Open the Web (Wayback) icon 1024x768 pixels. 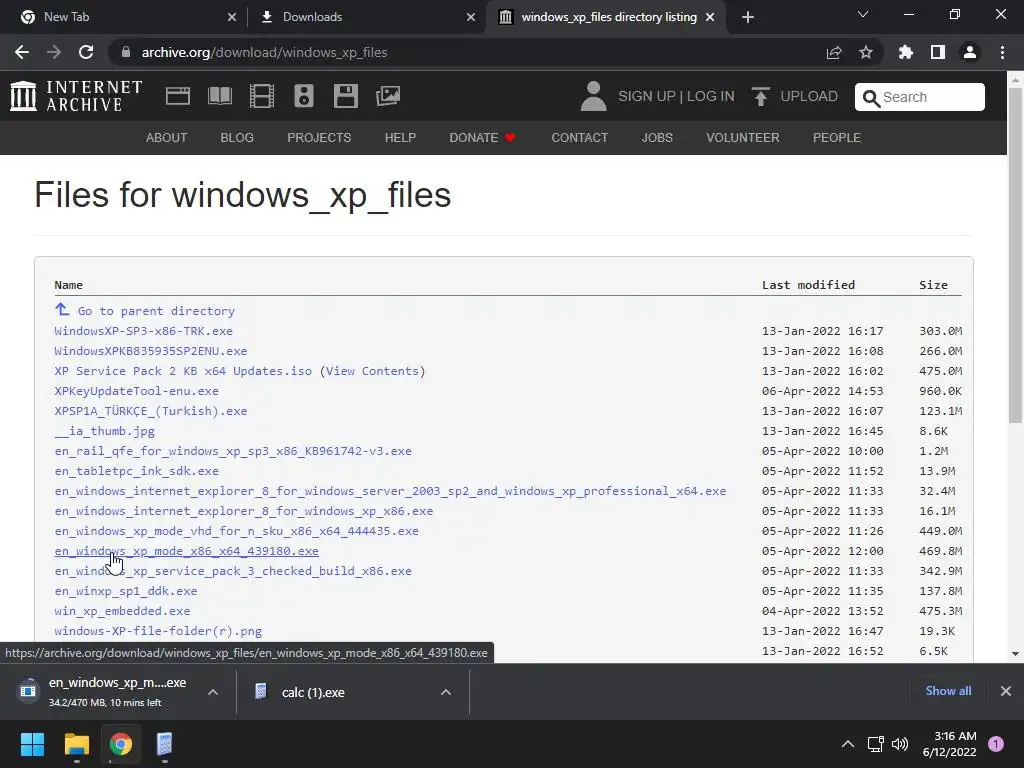pos(178,96)
